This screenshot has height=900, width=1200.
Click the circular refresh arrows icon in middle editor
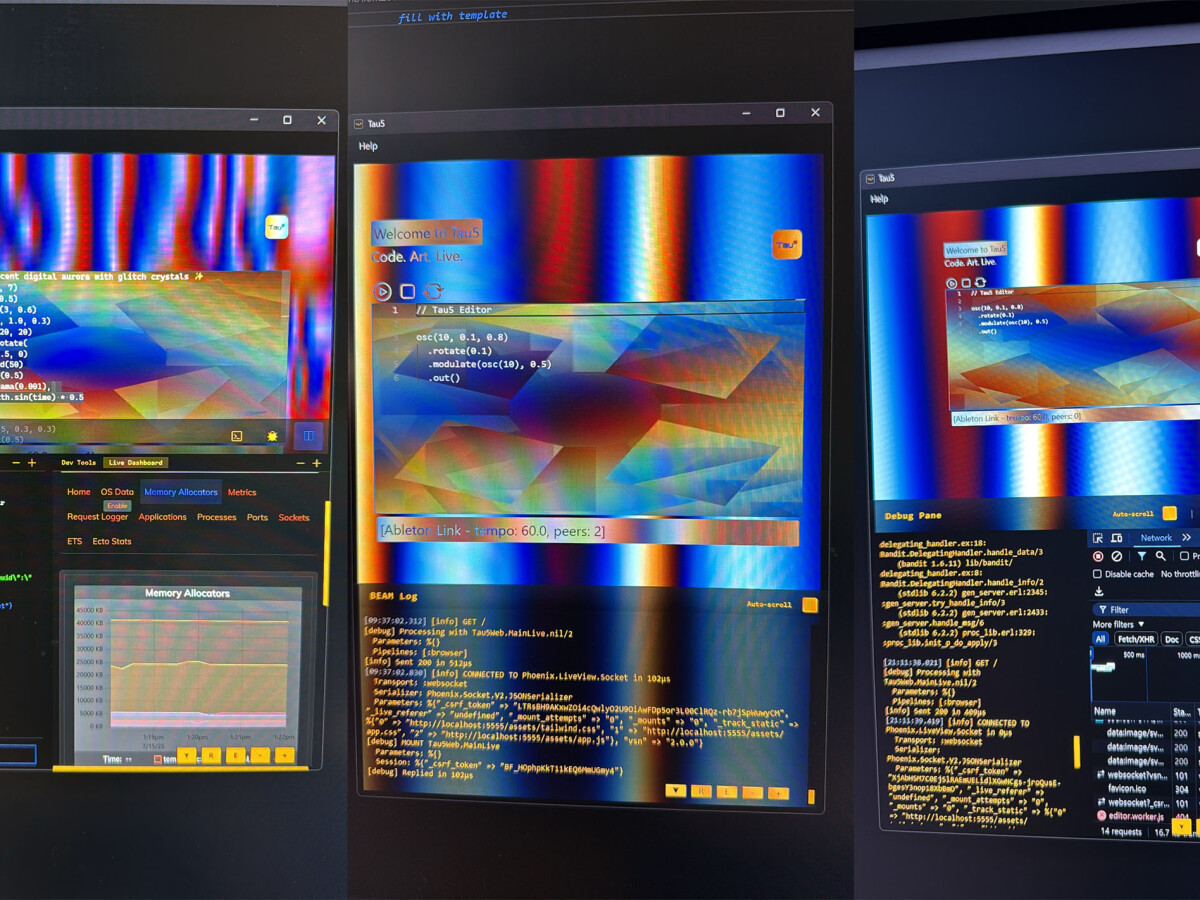tap(433, 291)
